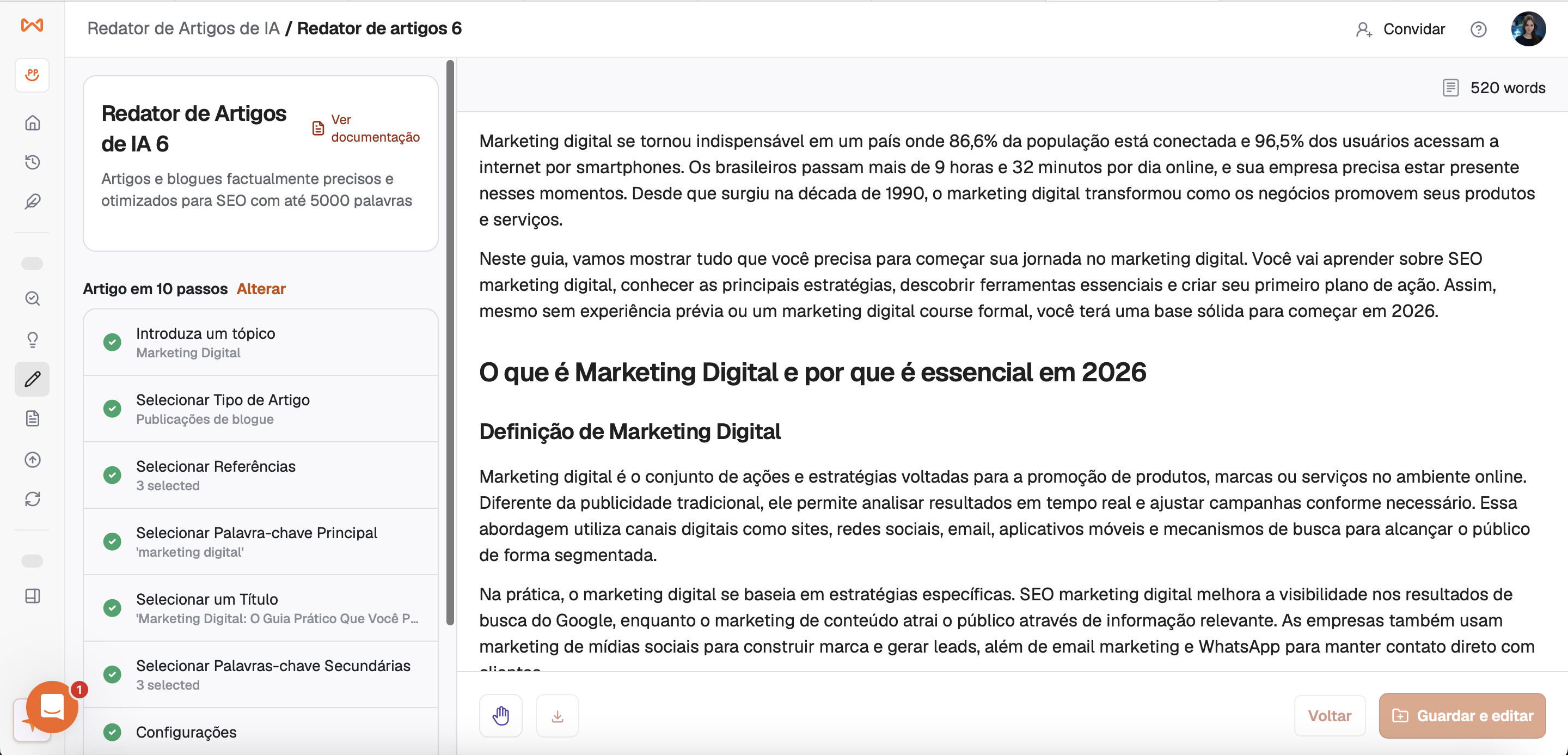Click the 520 words counter text
1568x755 pixels.
coord(1508,88)
